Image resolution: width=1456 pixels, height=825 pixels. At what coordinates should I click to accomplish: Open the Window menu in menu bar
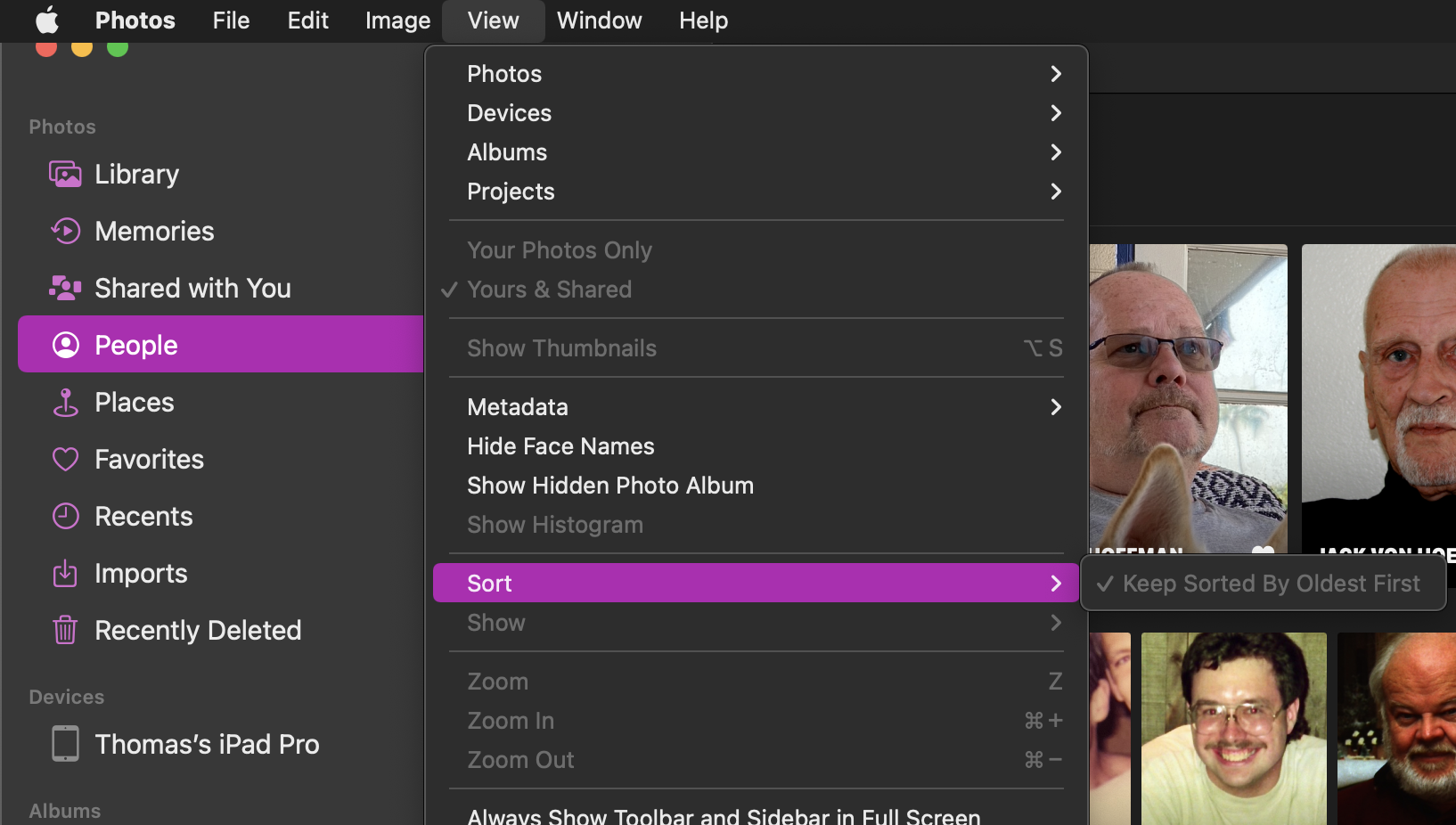[599, 20]
